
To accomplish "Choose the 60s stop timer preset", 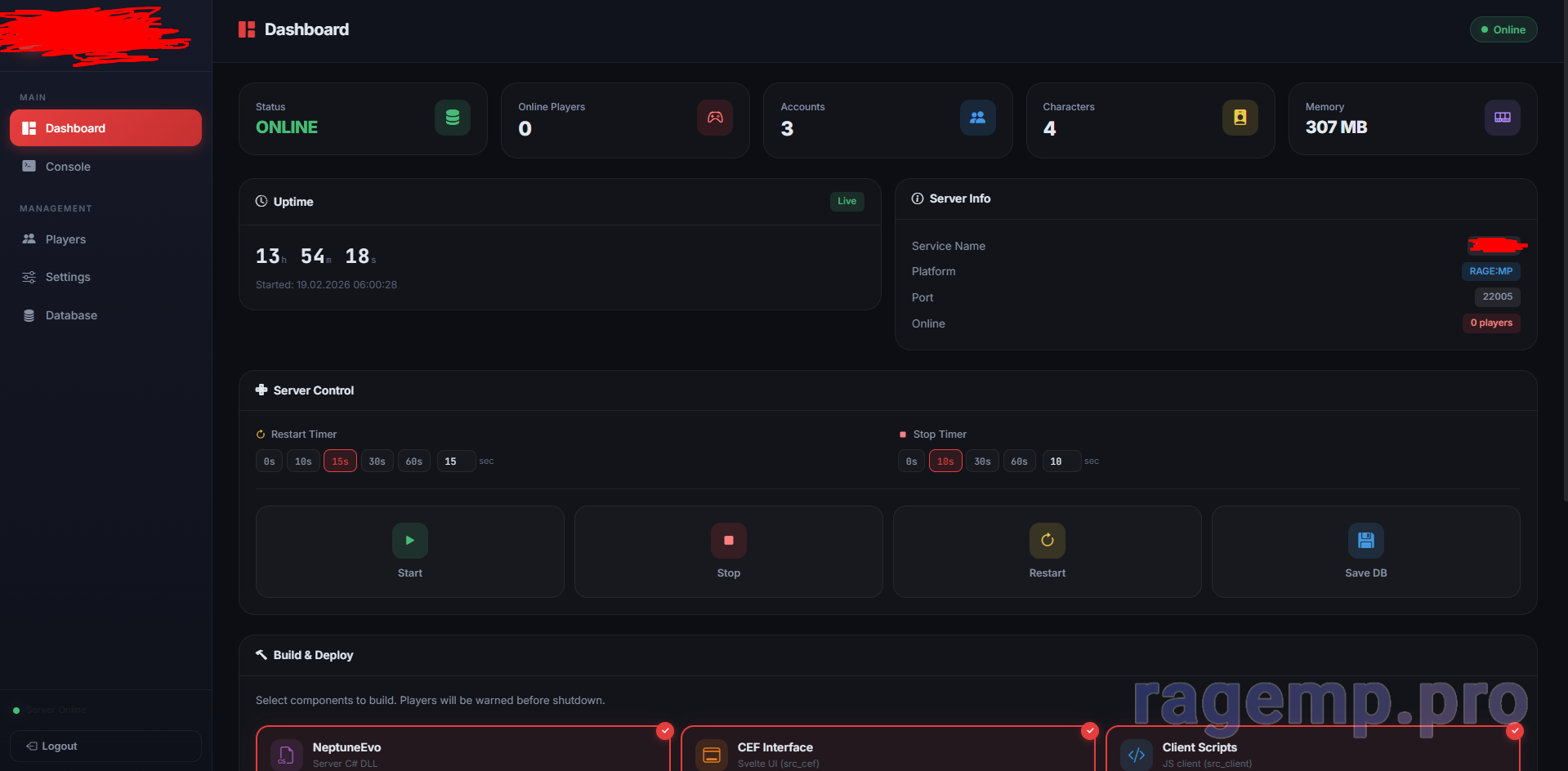I will pos(1019,461).
